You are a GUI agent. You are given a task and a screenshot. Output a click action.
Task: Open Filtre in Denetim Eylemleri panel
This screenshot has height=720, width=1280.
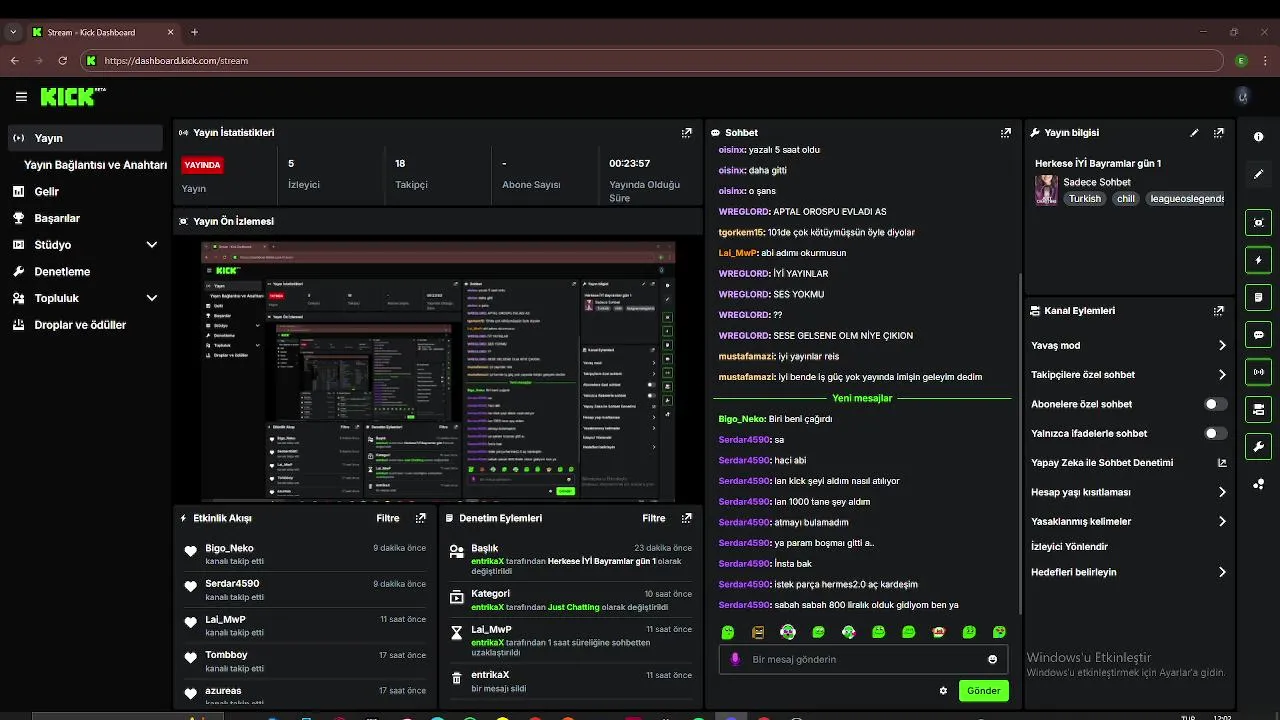pos(654,518)
